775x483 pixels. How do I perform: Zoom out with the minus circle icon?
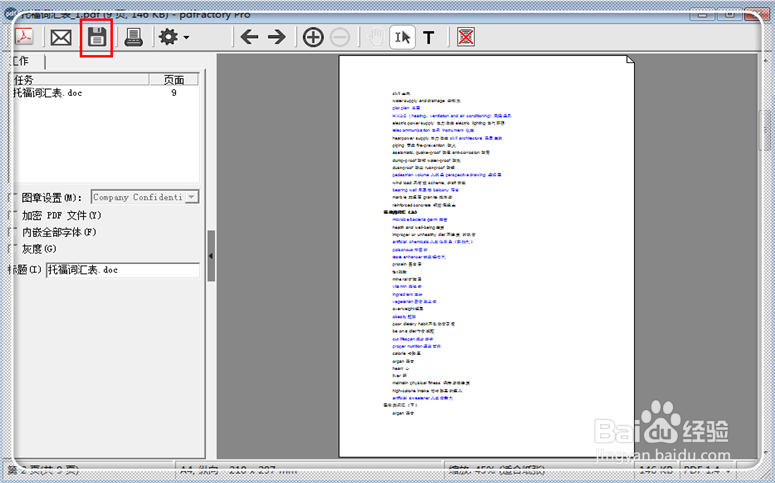(x=340, y=37)
